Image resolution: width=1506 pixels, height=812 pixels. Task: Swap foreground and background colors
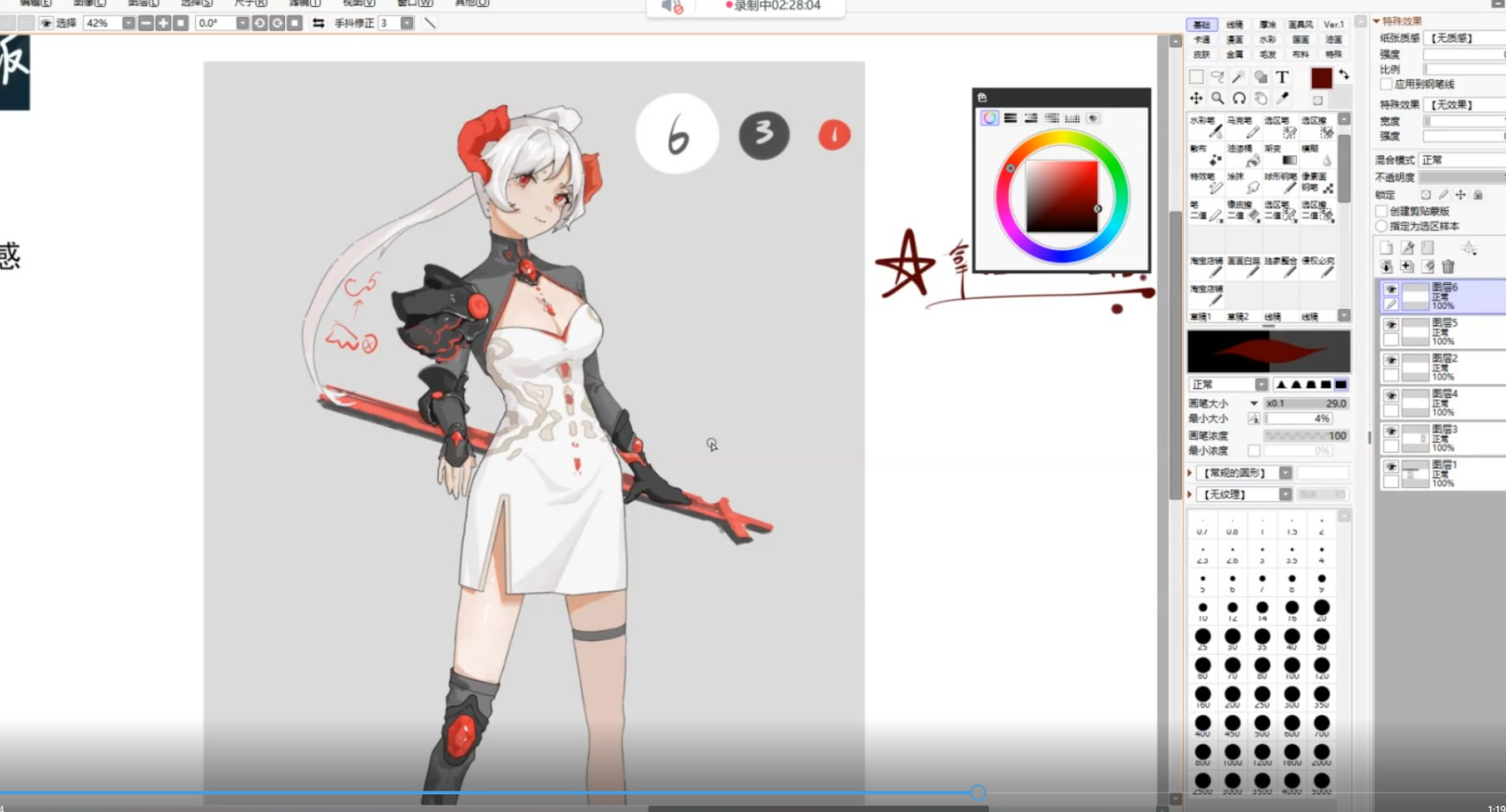tap(1344, 75)
